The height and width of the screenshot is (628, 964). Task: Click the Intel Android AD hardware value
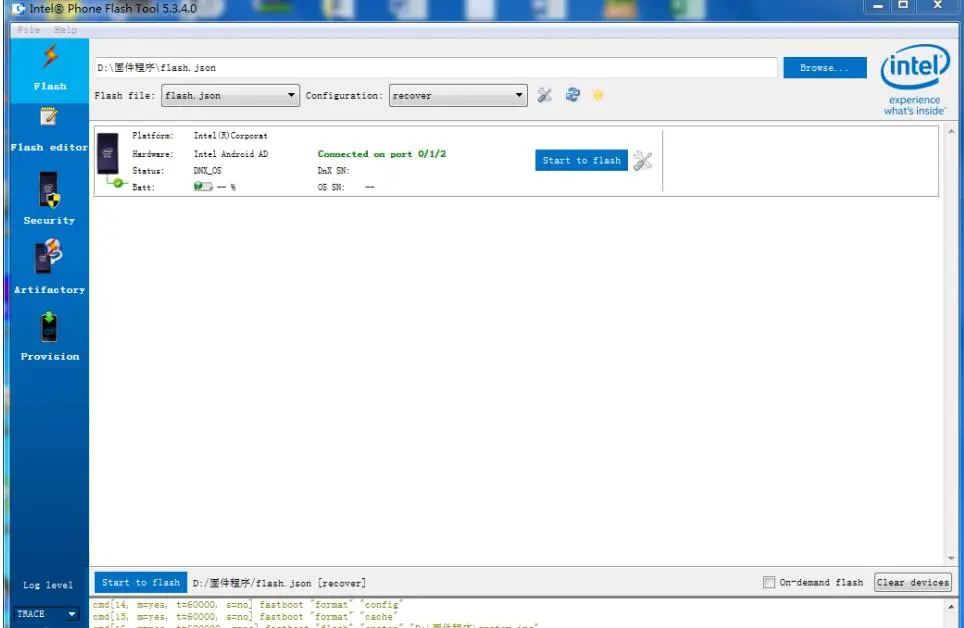pos(231,154)
